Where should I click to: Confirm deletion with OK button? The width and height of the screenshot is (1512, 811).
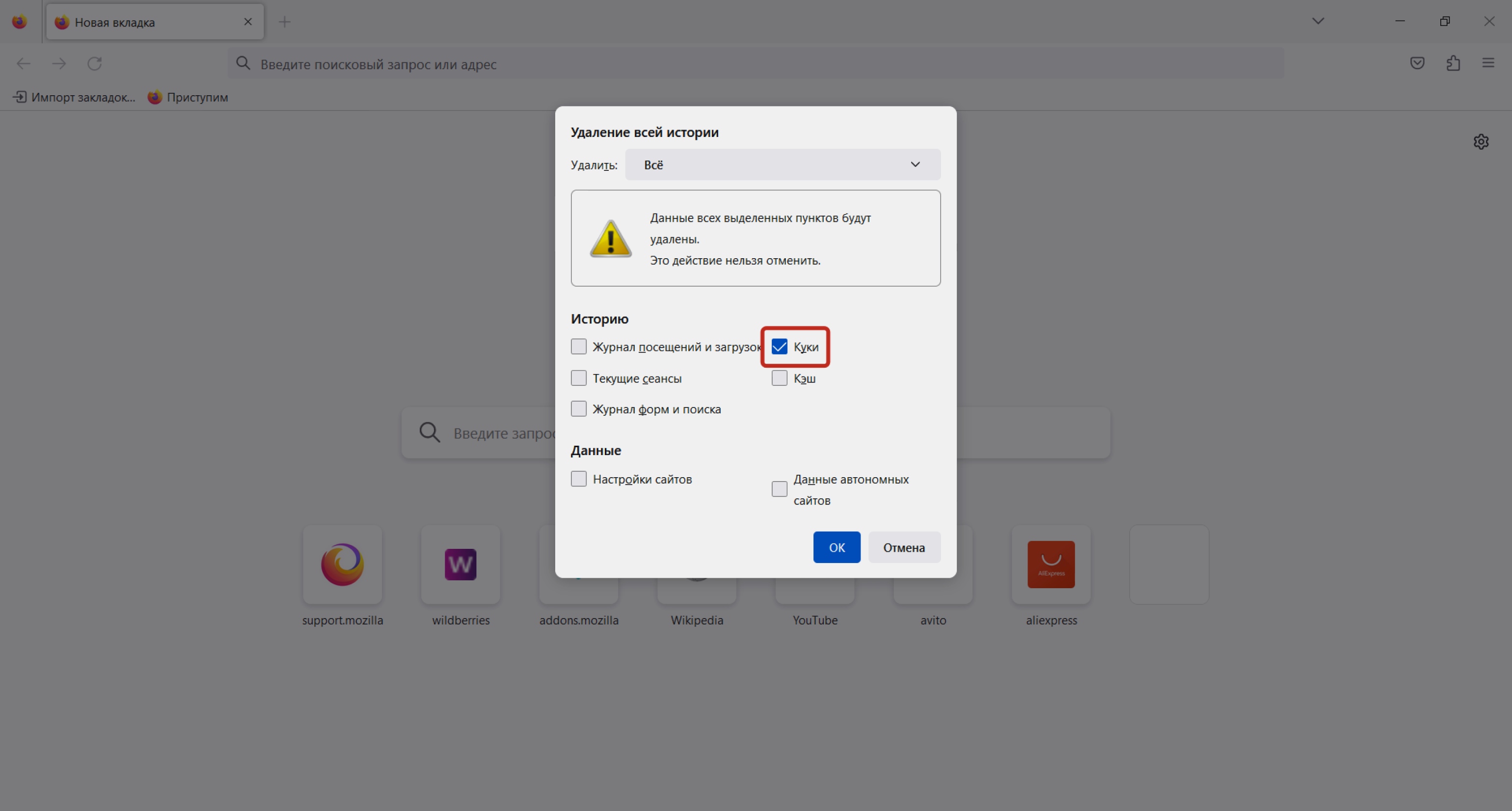(837, 547)
